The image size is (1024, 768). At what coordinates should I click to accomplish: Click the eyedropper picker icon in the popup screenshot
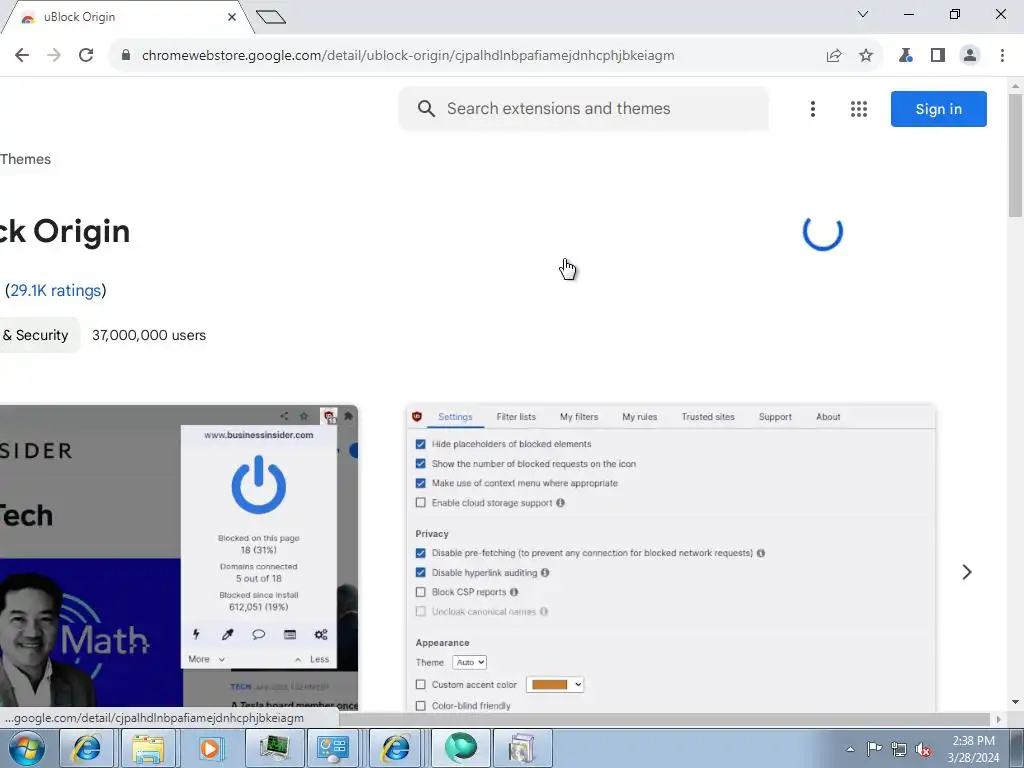click(227, 634)
